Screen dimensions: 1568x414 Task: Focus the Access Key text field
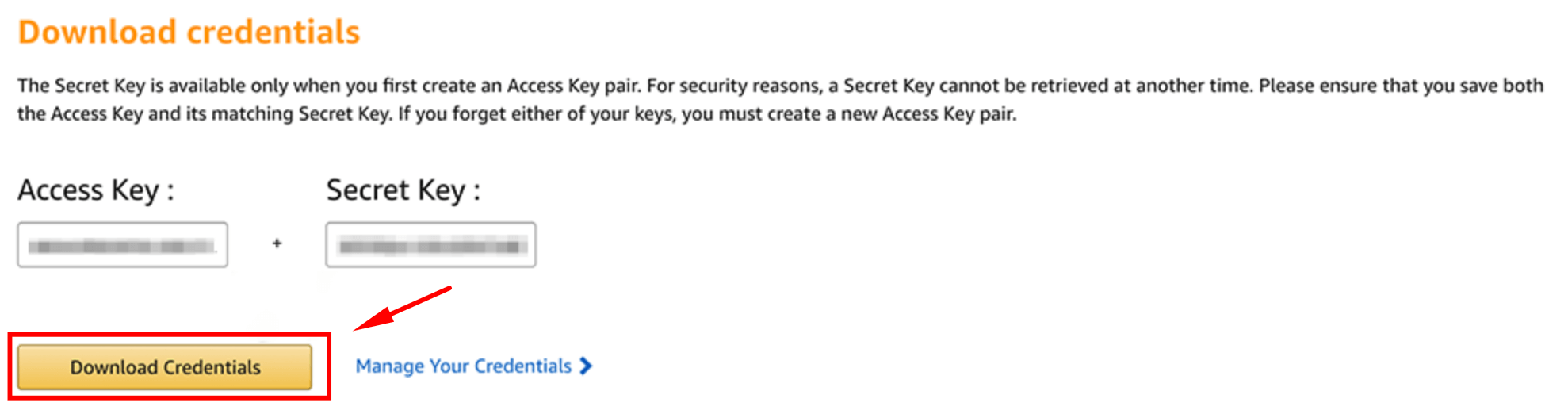[123, 245]
